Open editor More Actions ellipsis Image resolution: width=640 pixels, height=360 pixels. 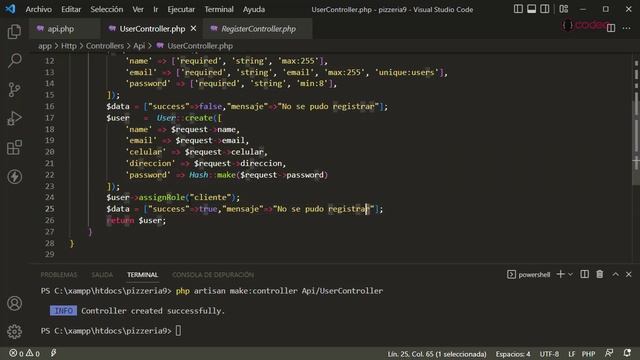[626, 28]
